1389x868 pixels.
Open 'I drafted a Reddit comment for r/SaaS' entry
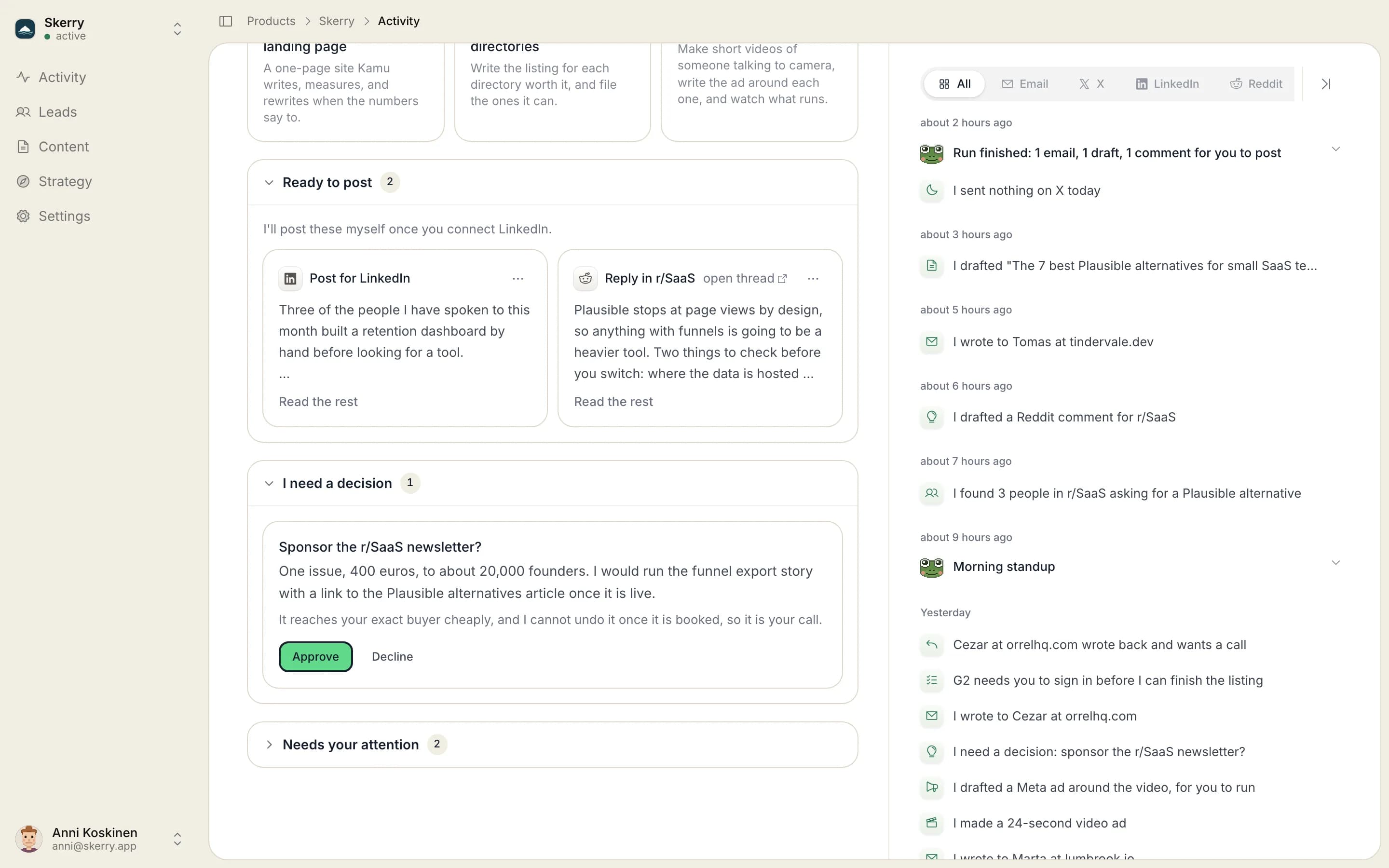click(x=1064, y=417)
